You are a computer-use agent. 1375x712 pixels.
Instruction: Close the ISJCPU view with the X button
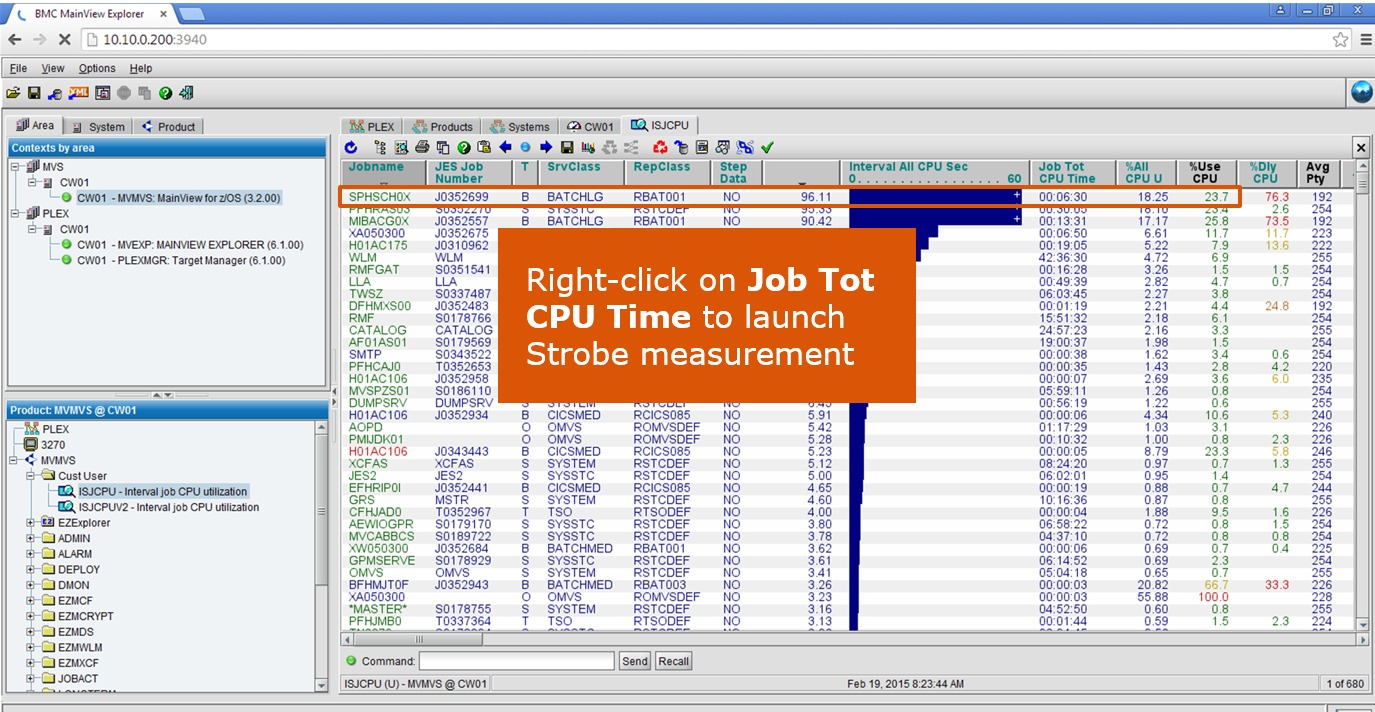tap(1361, 147)
